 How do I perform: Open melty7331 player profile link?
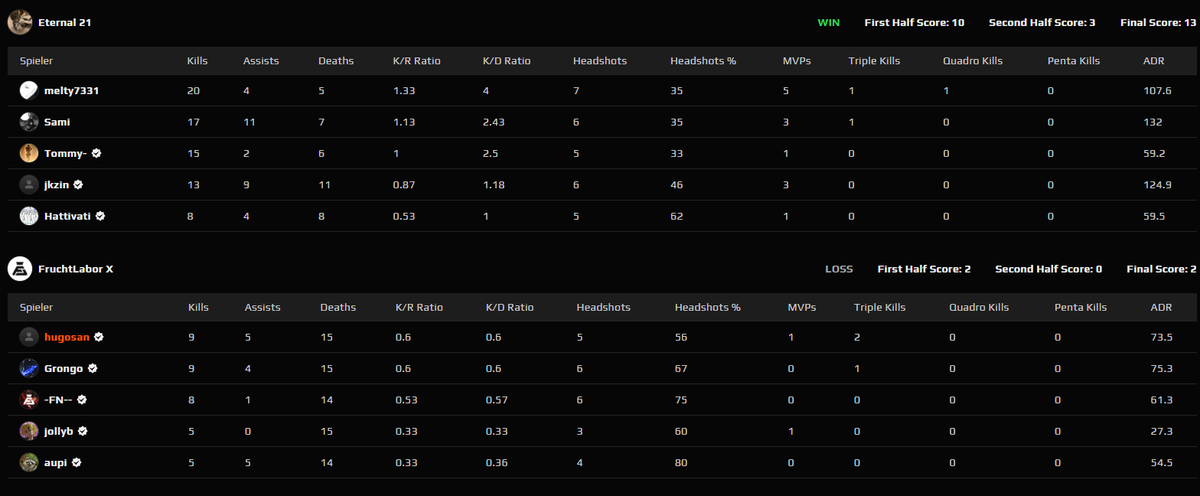pos(71,91)
